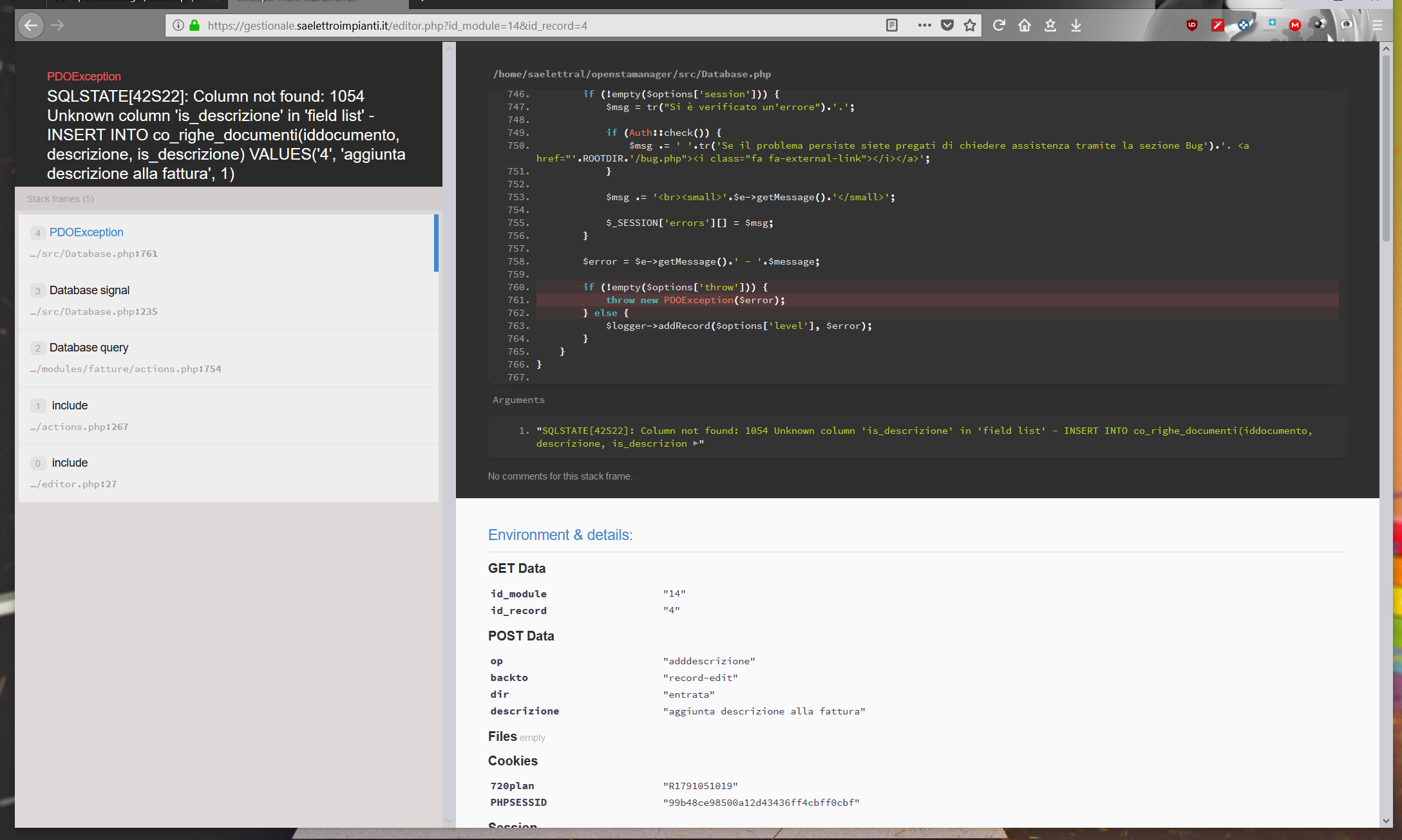This screenshot has height=840, width=1402.
Task: View site security via the padlock icon
Action: 194,26
